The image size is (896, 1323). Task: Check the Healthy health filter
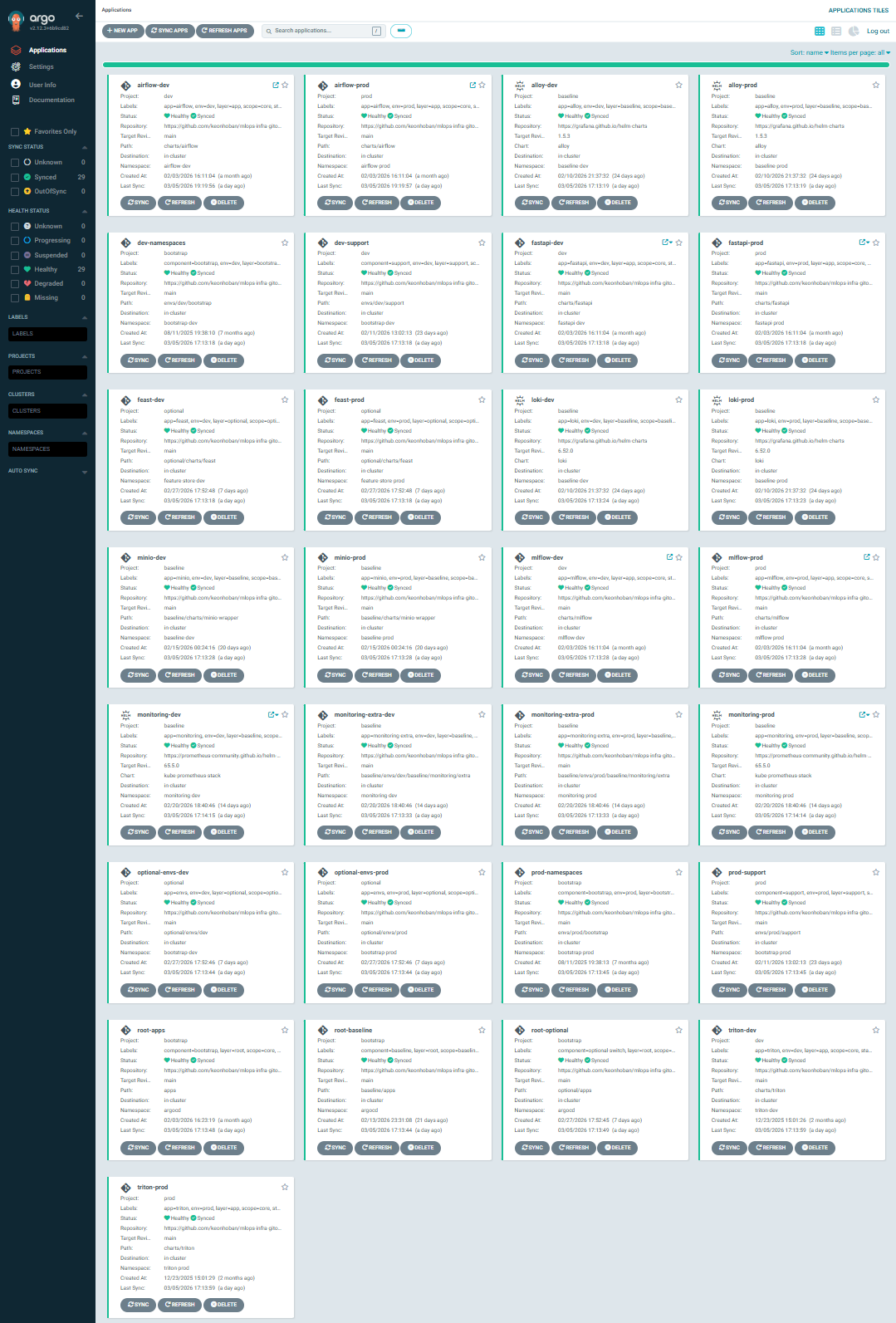[15, 270]
